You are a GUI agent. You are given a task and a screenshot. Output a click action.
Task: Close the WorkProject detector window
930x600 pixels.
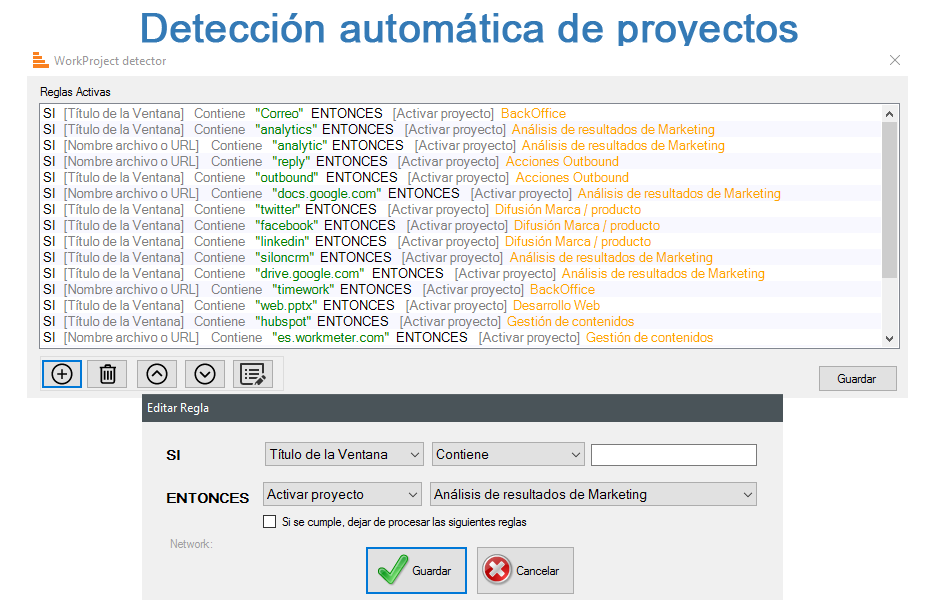(895, 60)
